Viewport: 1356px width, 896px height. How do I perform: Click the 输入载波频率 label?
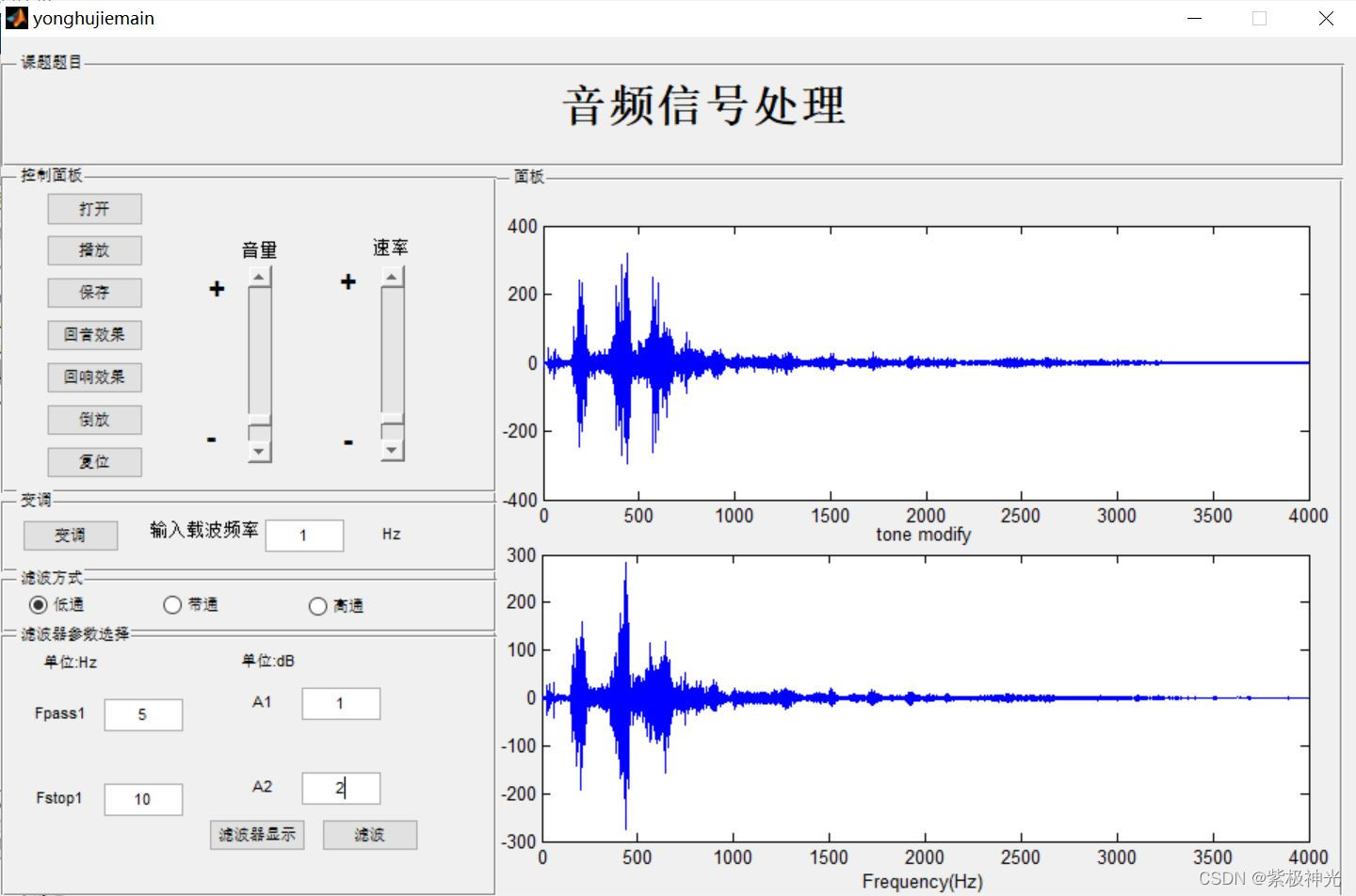coord(204,530)
